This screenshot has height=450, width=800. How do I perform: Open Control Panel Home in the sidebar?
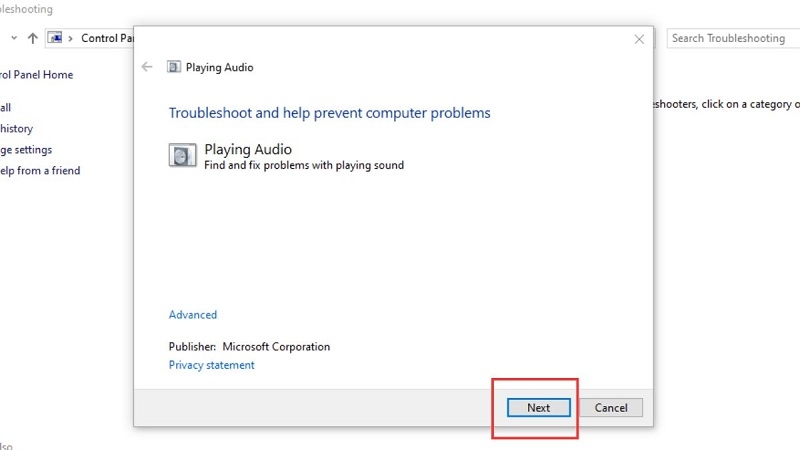tap(37, 75)
